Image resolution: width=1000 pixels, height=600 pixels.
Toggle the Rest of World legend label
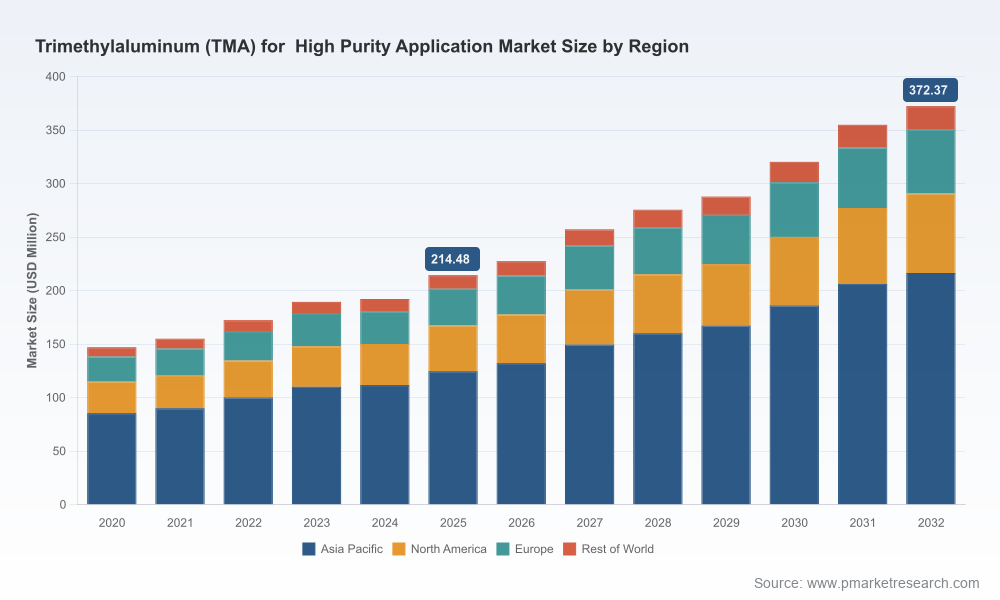tap(617, 549)
